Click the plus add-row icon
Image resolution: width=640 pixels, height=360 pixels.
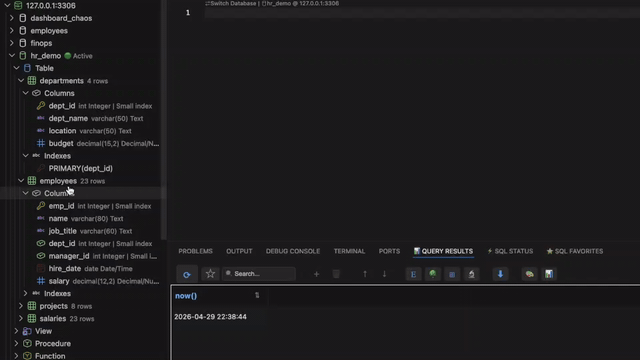coord(316,274)
